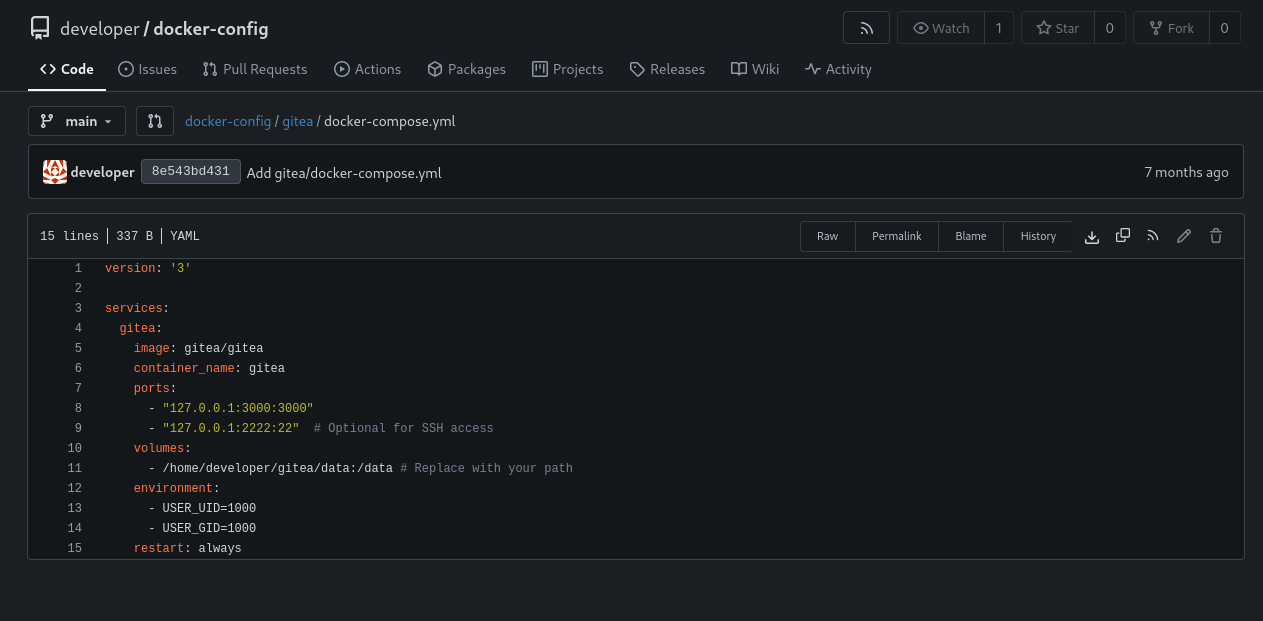Open the Issues tab
The width and height of the screenshot is (1263, 621).
pos(147,69)
